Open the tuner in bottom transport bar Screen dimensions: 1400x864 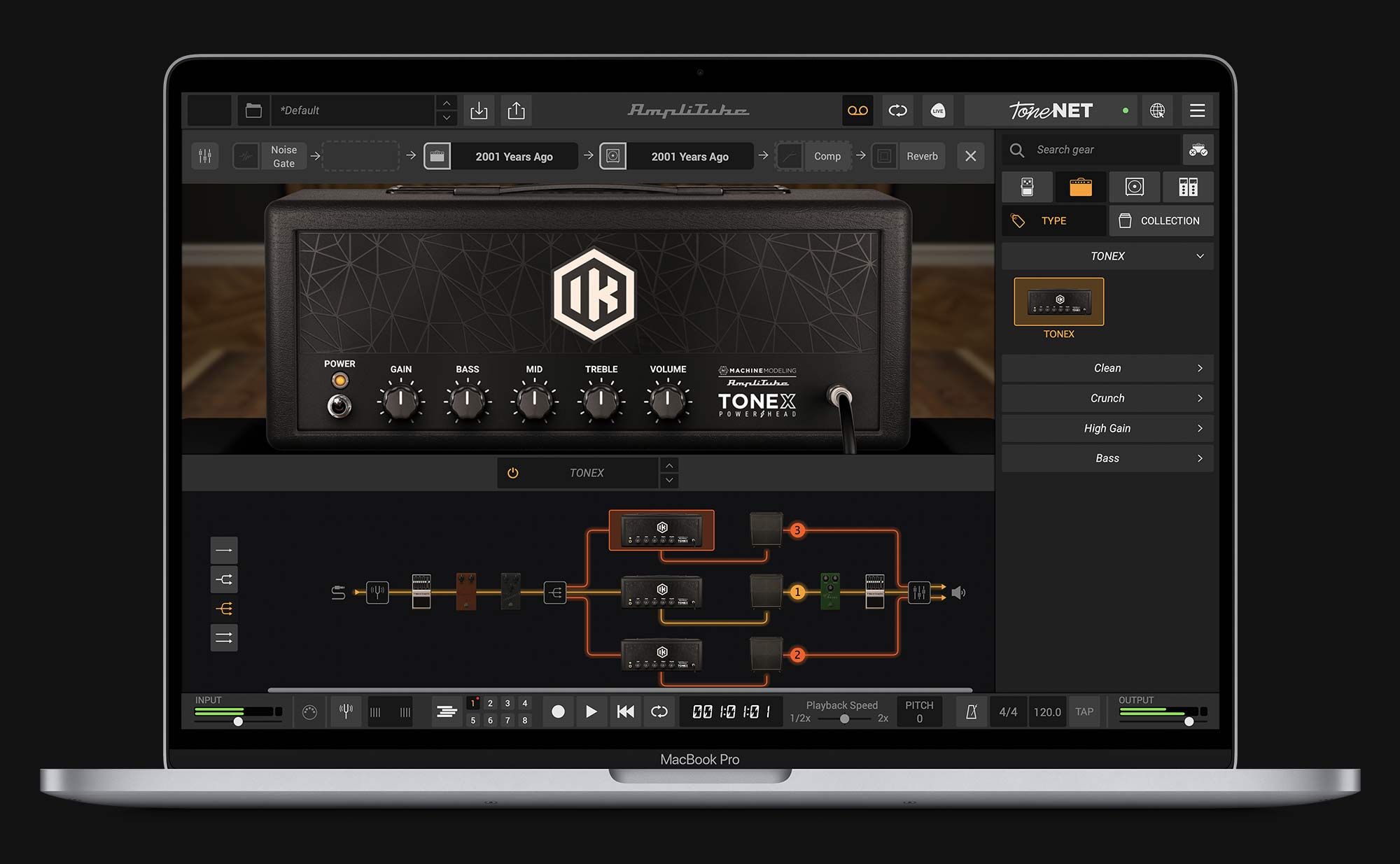point(346,711)
